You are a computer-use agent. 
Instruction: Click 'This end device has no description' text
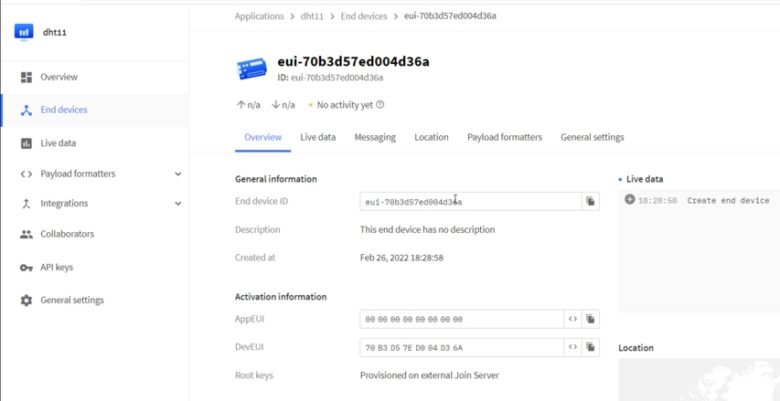point(427,230)
